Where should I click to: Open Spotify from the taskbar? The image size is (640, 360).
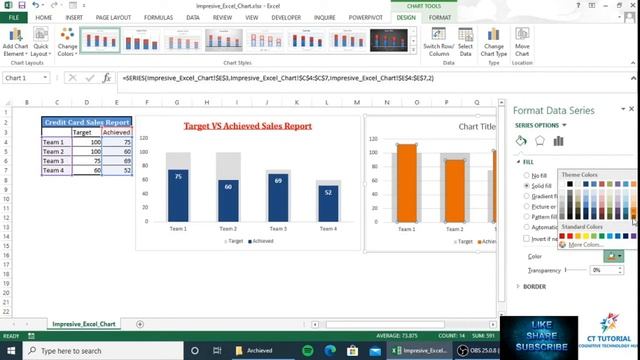[x=308, y=350]
